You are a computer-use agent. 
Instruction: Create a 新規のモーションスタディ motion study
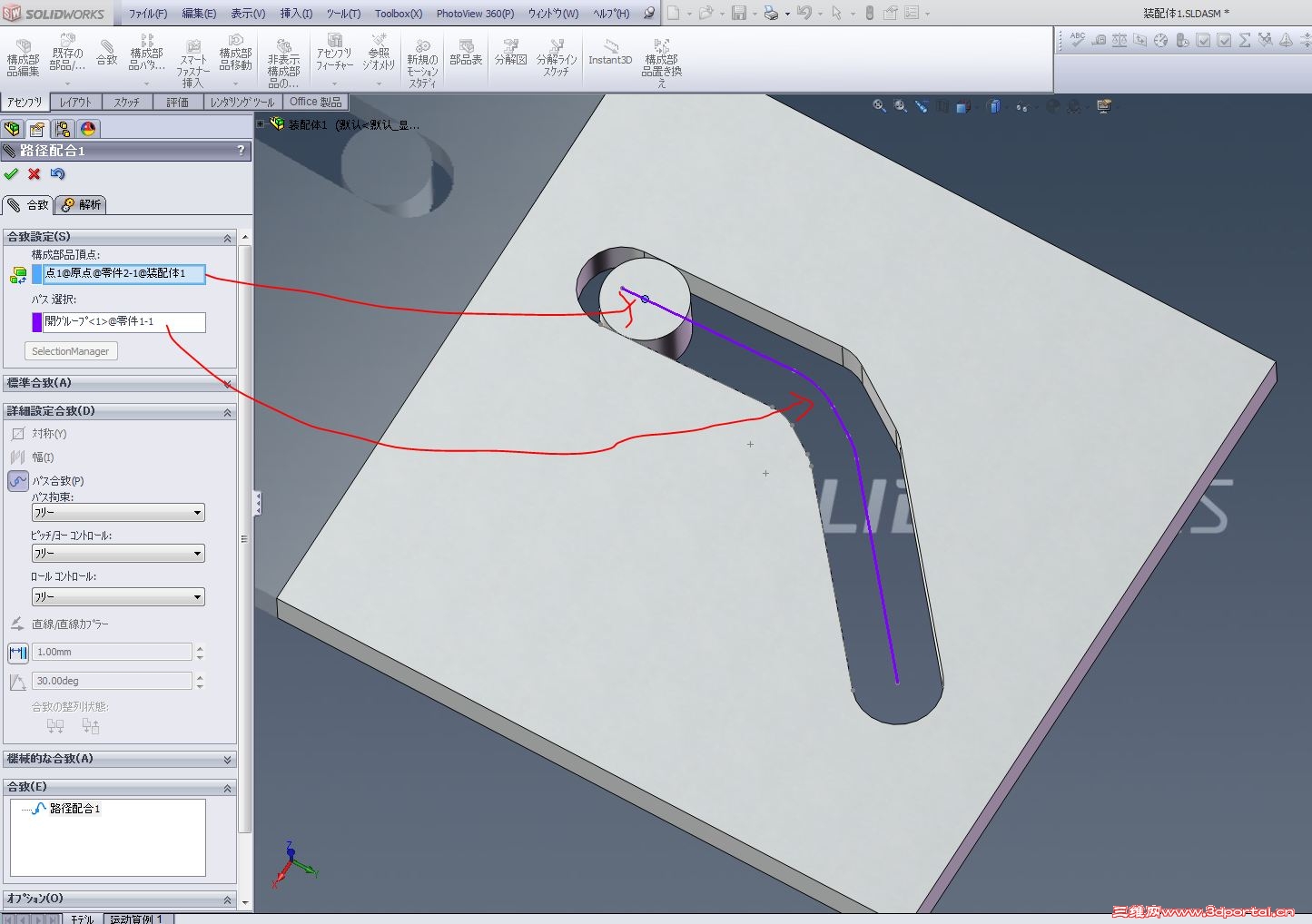[422, 64]
